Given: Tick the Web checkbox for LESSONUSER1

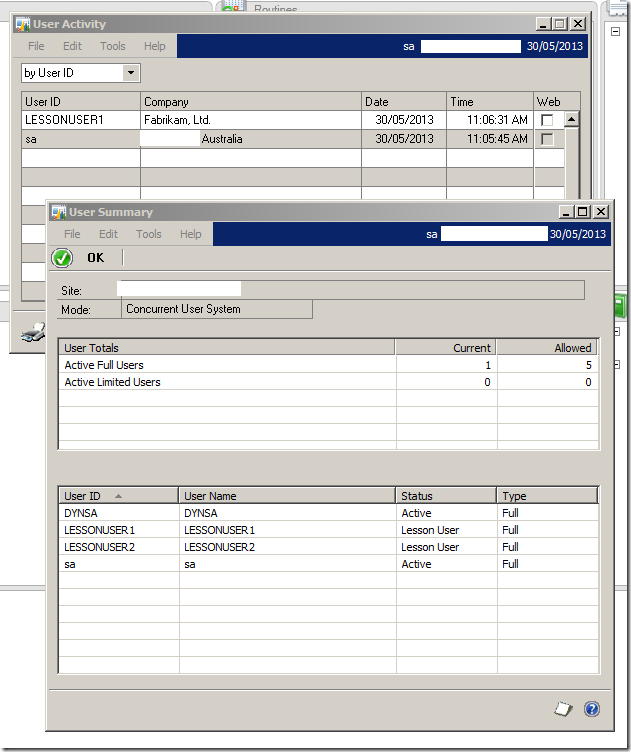Looking at the screenshot, I should (547, 120).
